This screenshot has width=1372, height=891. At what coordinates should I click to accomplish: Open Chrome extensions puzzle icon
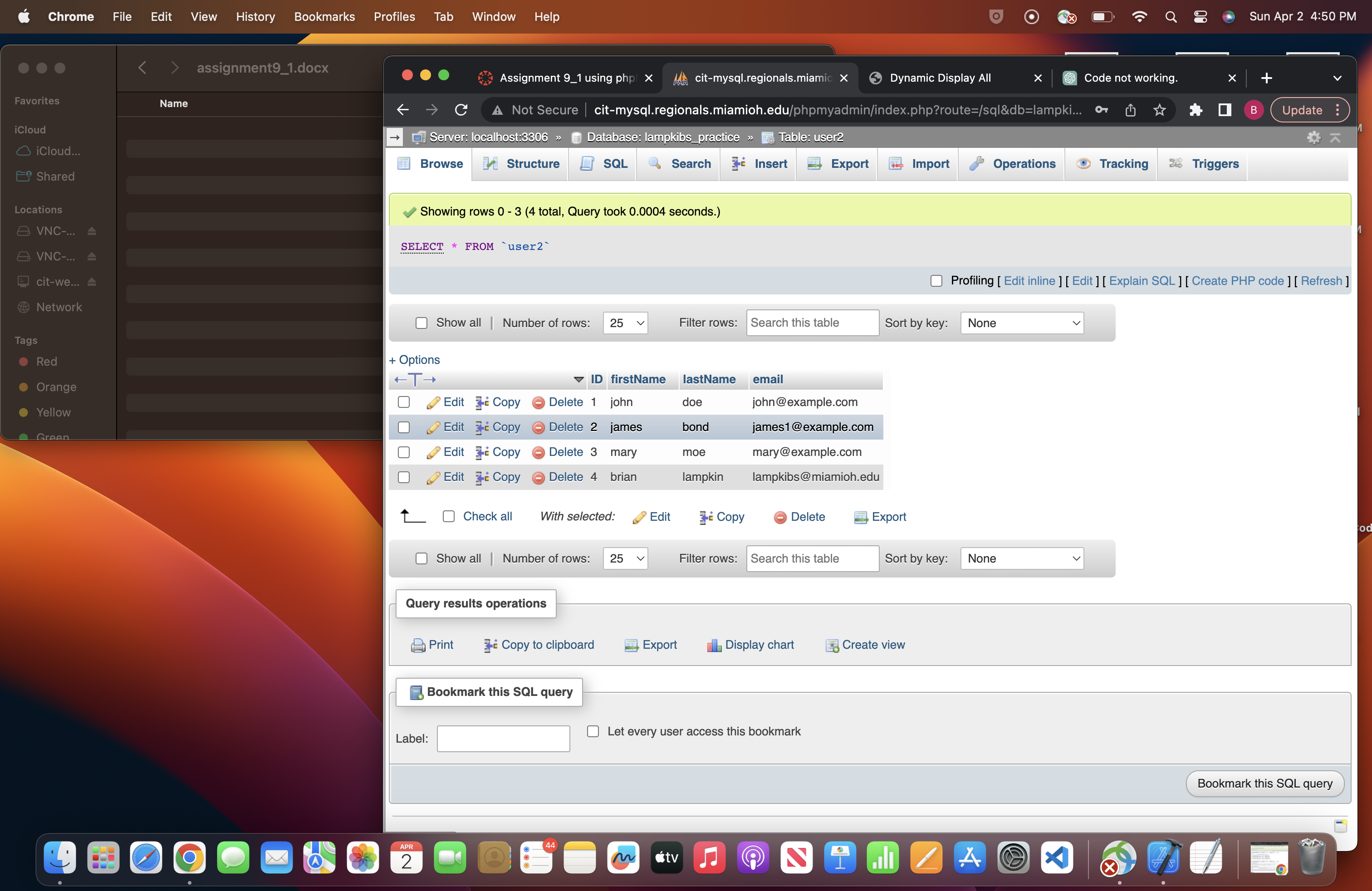tap(1196, 110)
